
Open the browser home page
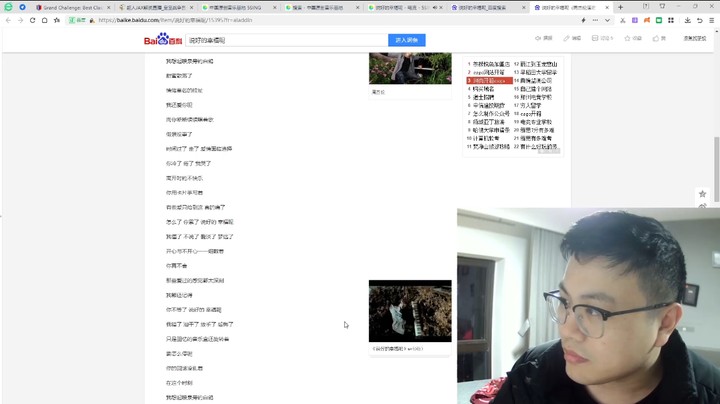click(45, 20)
